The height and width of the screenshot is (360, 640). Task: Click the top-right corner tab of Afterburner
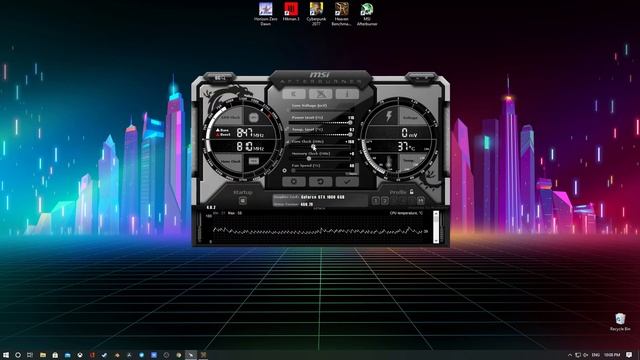point(422,78)
